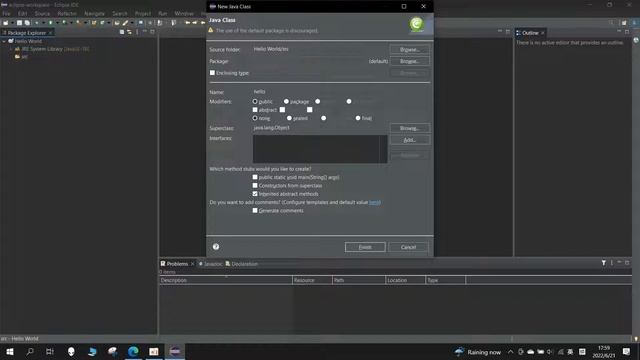Click the New file toolbar icon
640x360 pixels.
[x=5, y=22]
